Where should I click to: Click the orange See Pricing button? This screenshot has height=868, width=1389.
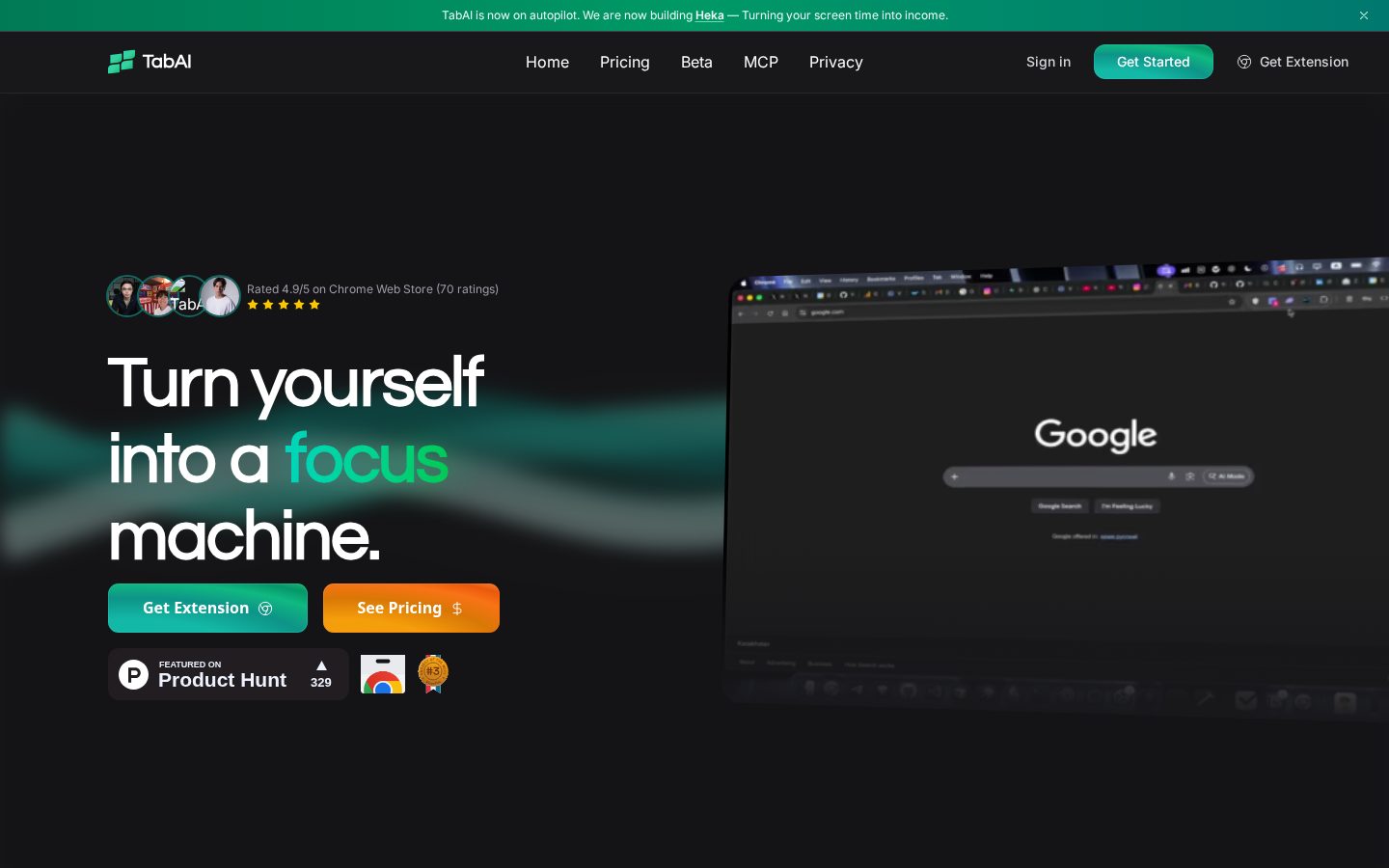[x=411, y=608]
